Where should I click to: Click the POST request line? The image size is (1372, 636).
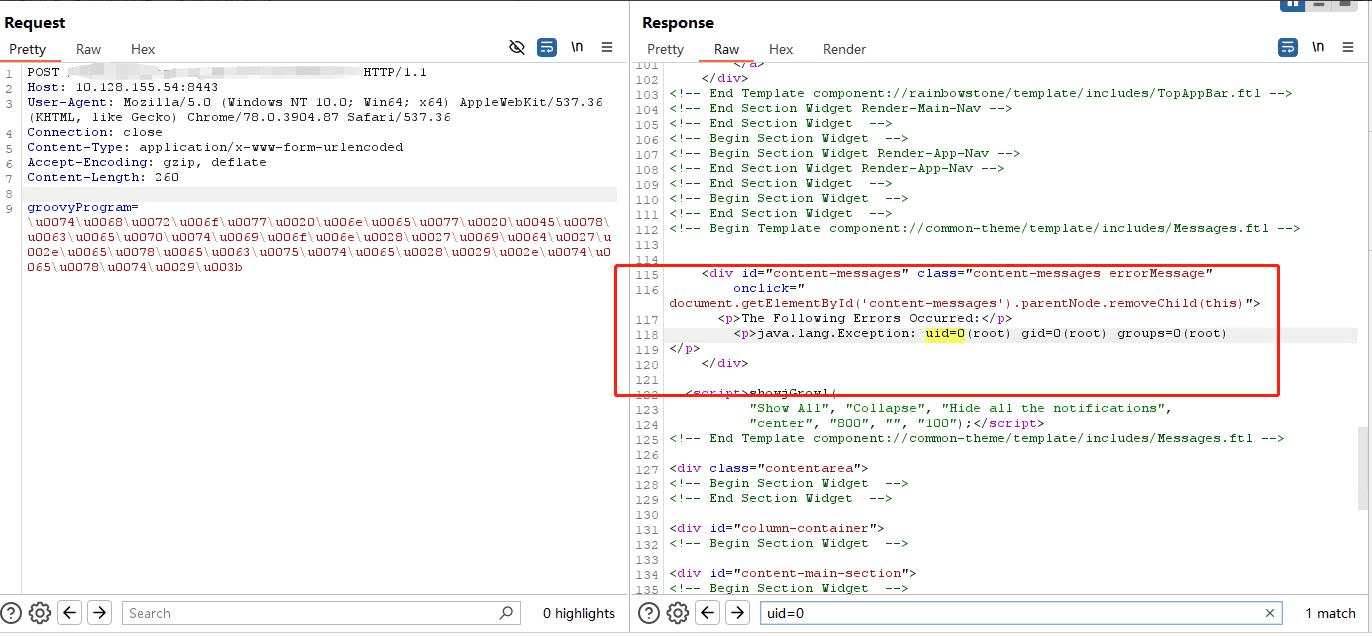pos(227,72)
